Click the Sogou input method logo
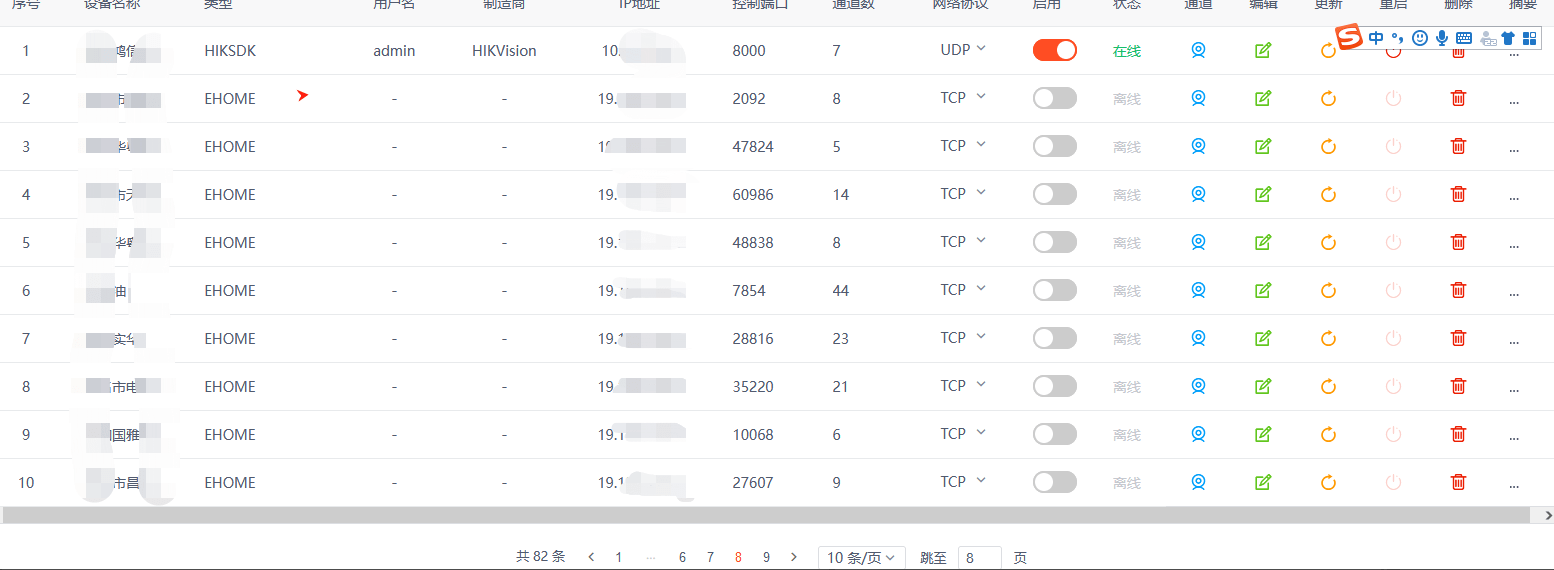 (x=1351, y=38)
